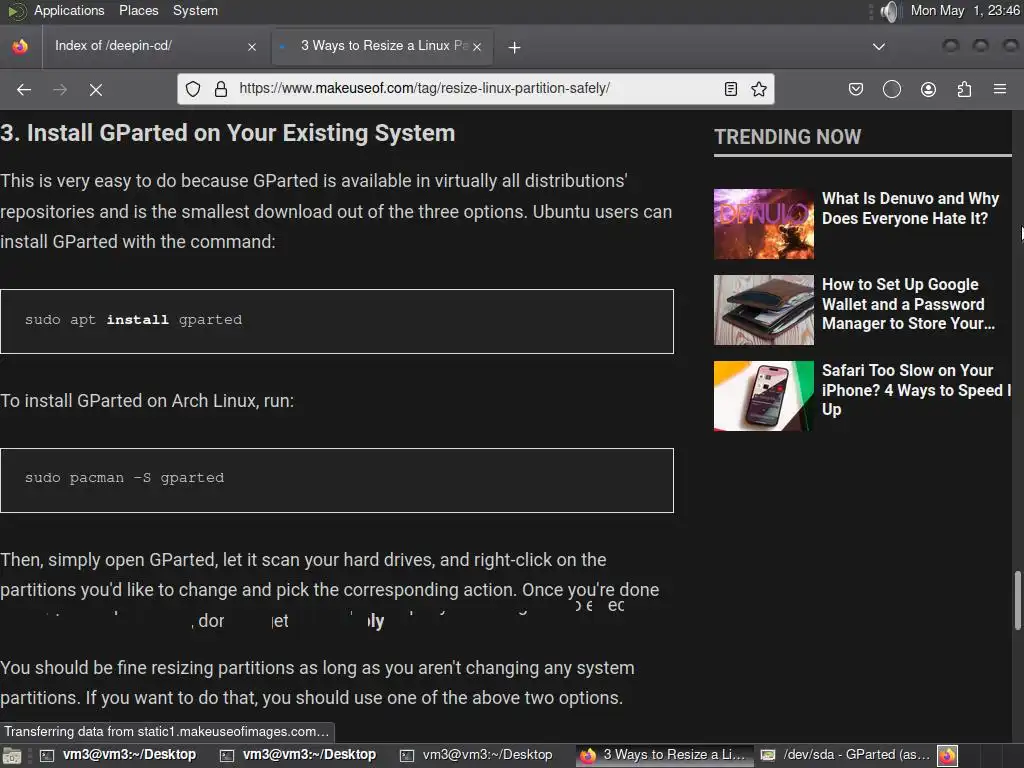Open the Applications menu

pyautogui.click(x=69, y=10)
